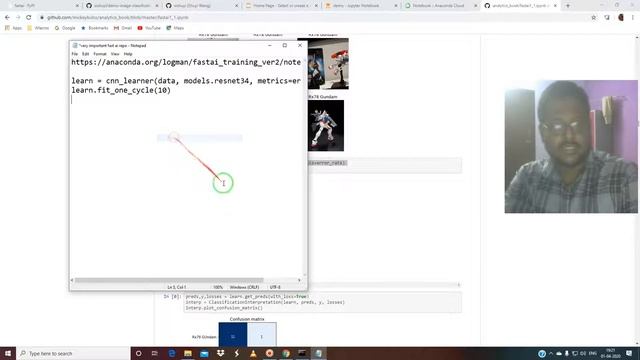Open the taskbar clock and date
Image resolution: width=640 pixels, height=360 pixels.
pos(610,353)
